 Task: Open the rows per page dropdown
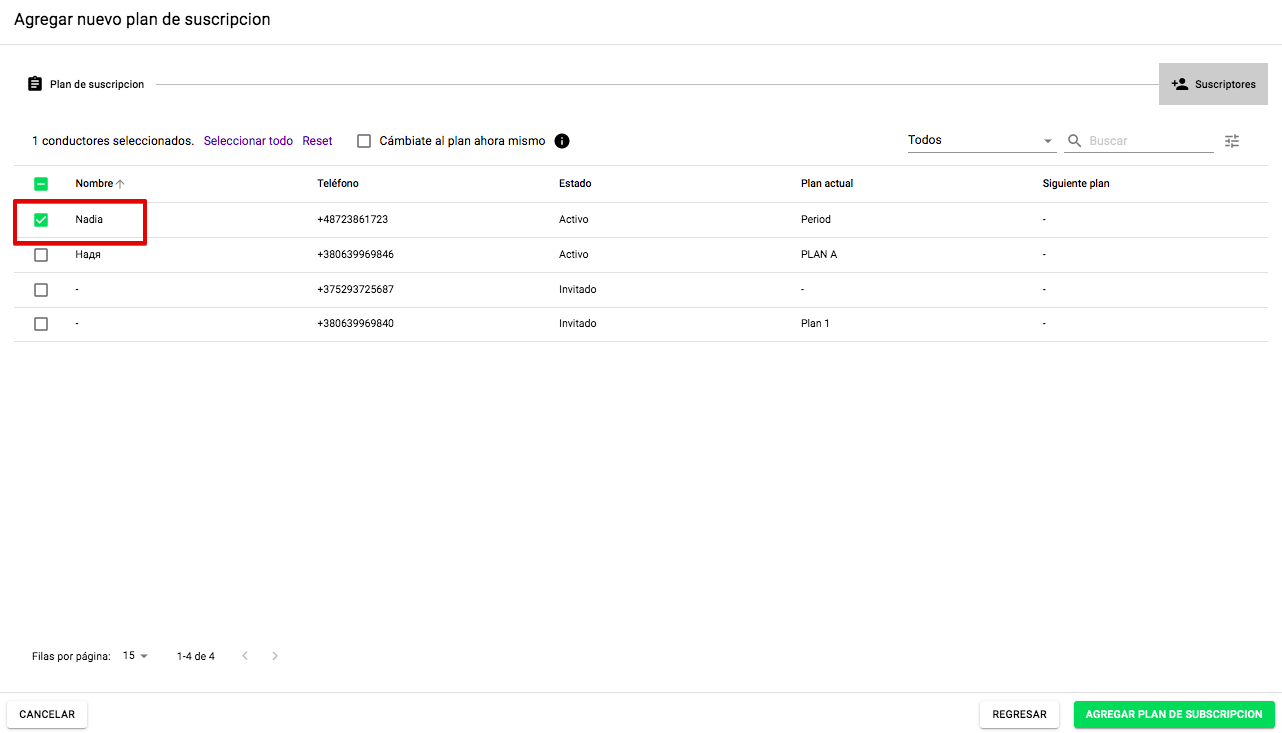[x=135, y=656]
